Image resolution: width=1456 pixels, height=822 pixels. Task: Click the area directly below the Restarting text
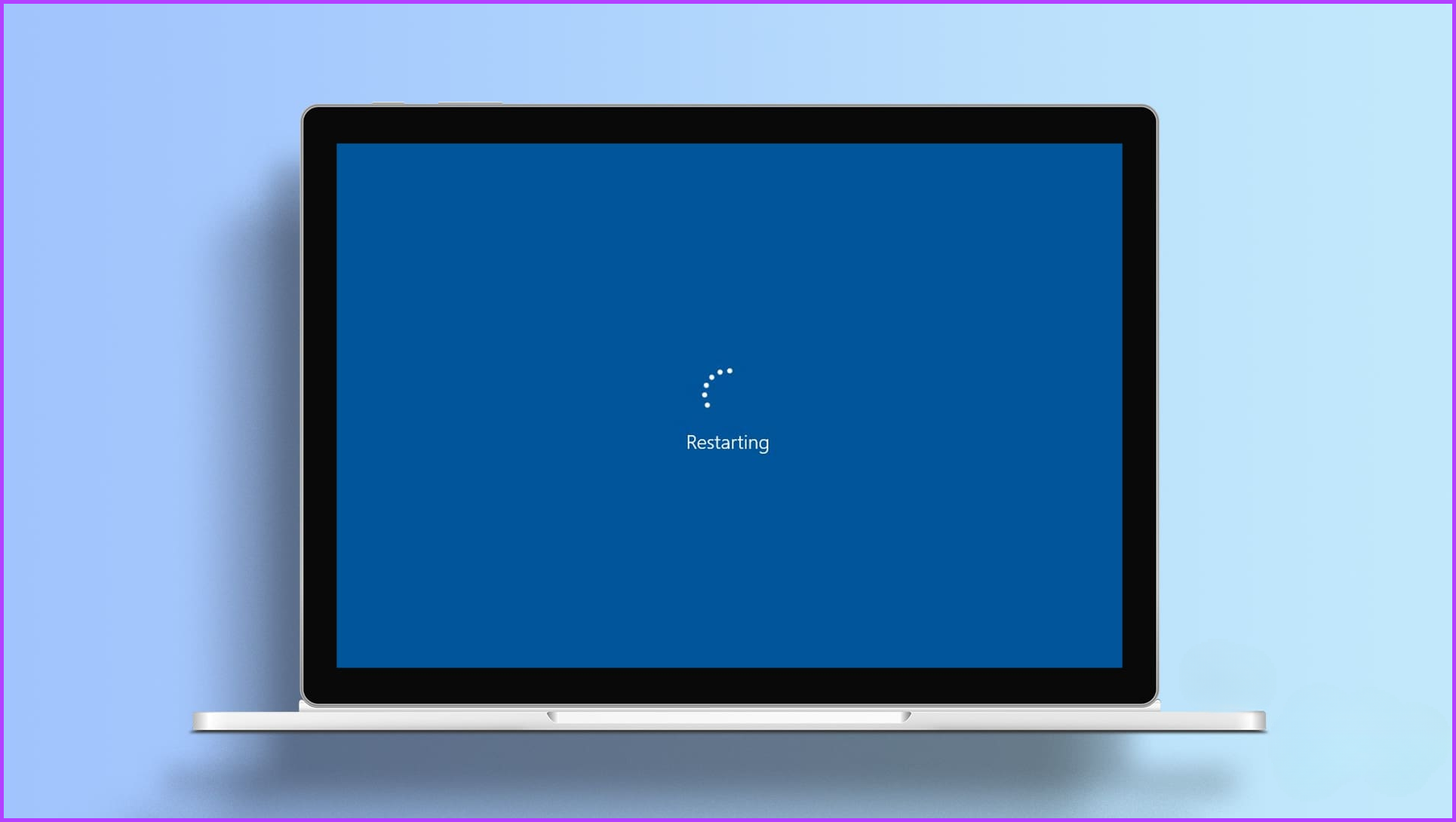coord(728,475)
